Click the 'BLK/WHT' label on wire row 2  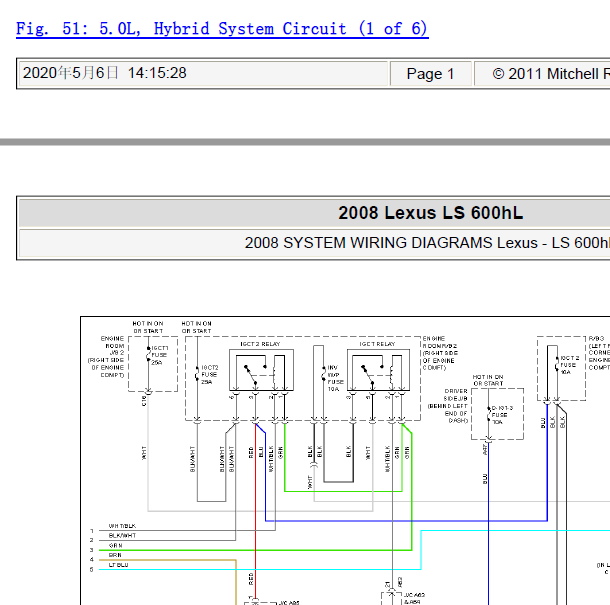pyautogui.click(x=122, y=536)
